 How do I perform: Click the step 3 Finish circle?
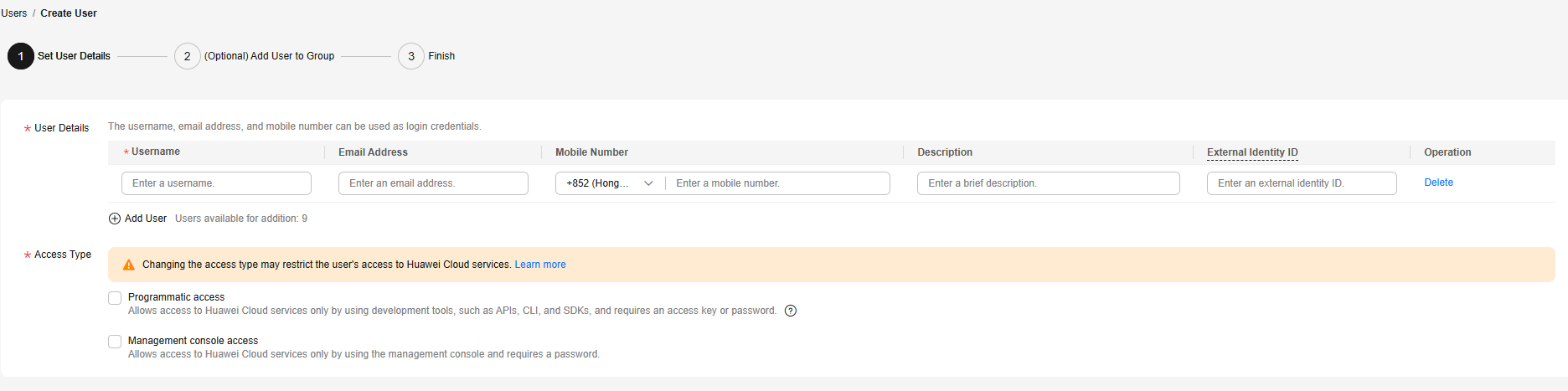[410, 56]
